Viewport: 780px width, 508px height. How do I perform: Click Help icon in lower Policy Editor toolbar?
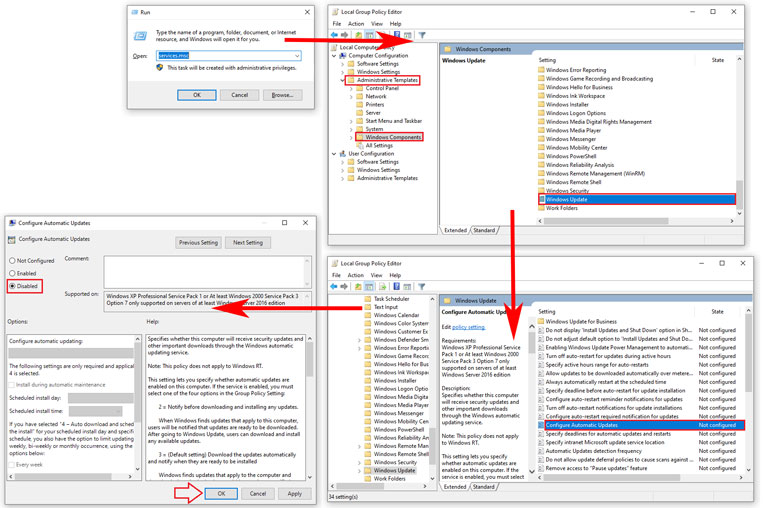396,287
